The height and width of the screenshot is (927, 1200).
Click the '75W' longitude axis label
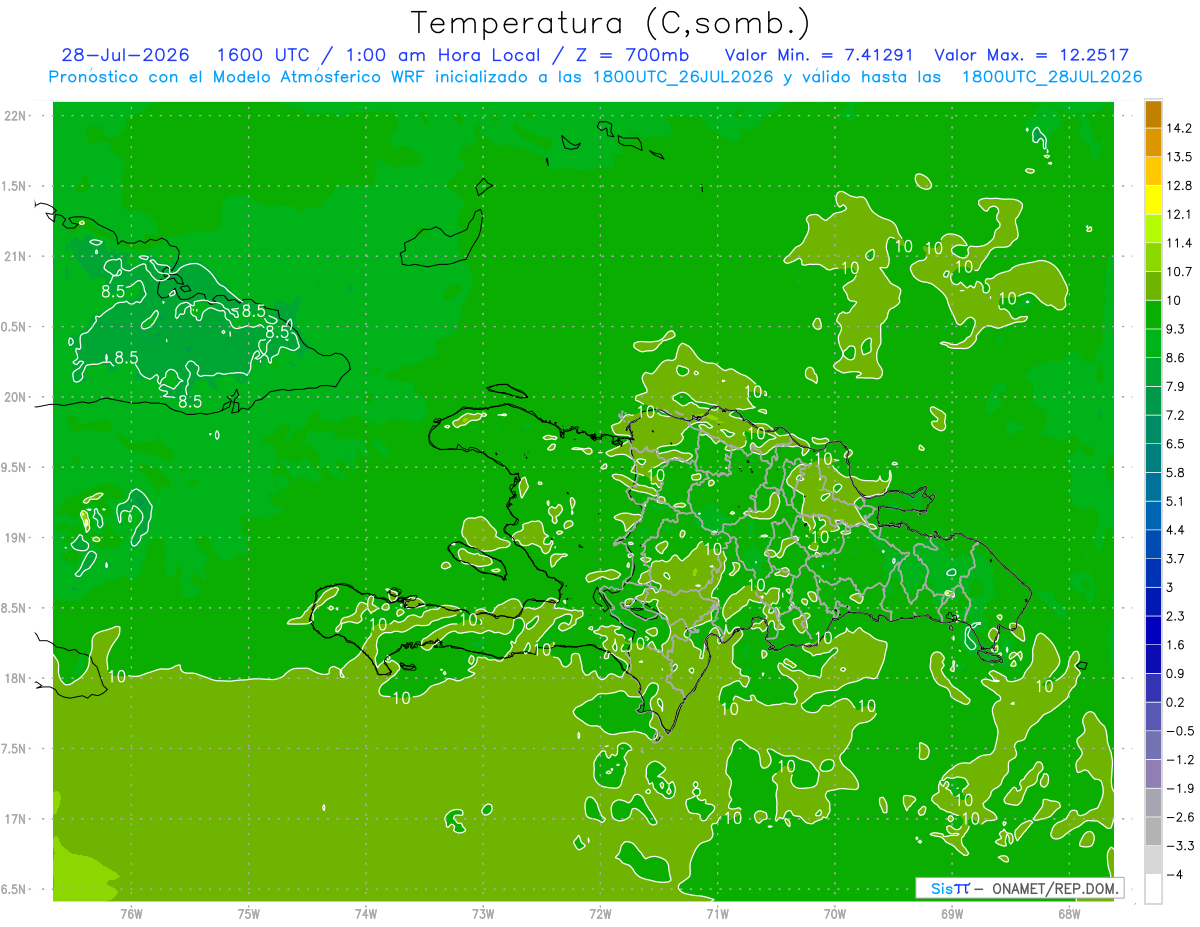pos(249,914)
